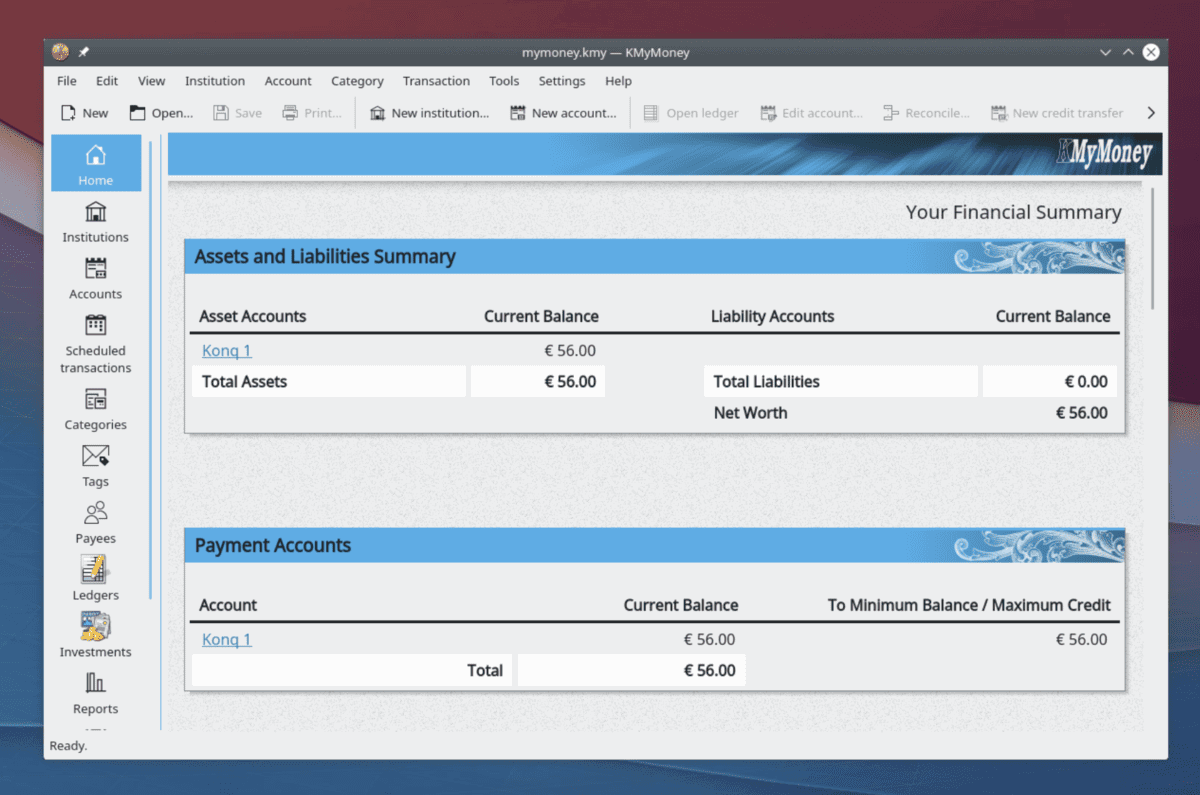This screenshot has width=1200, height=795.
Task: Click the sidebar vertical scrollbar
Action: click(150, 370)
